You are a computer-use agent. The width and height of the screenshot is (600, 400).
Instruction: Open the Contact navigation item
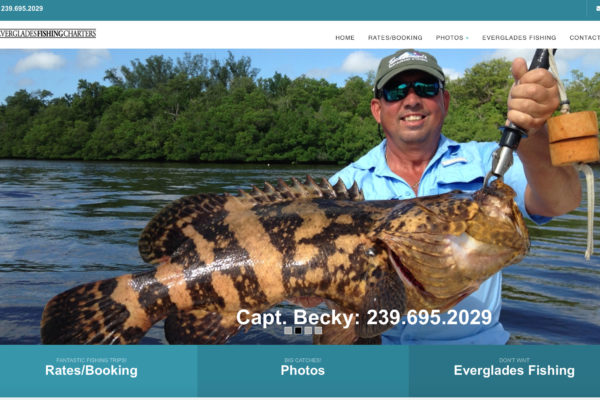[584, 38]
